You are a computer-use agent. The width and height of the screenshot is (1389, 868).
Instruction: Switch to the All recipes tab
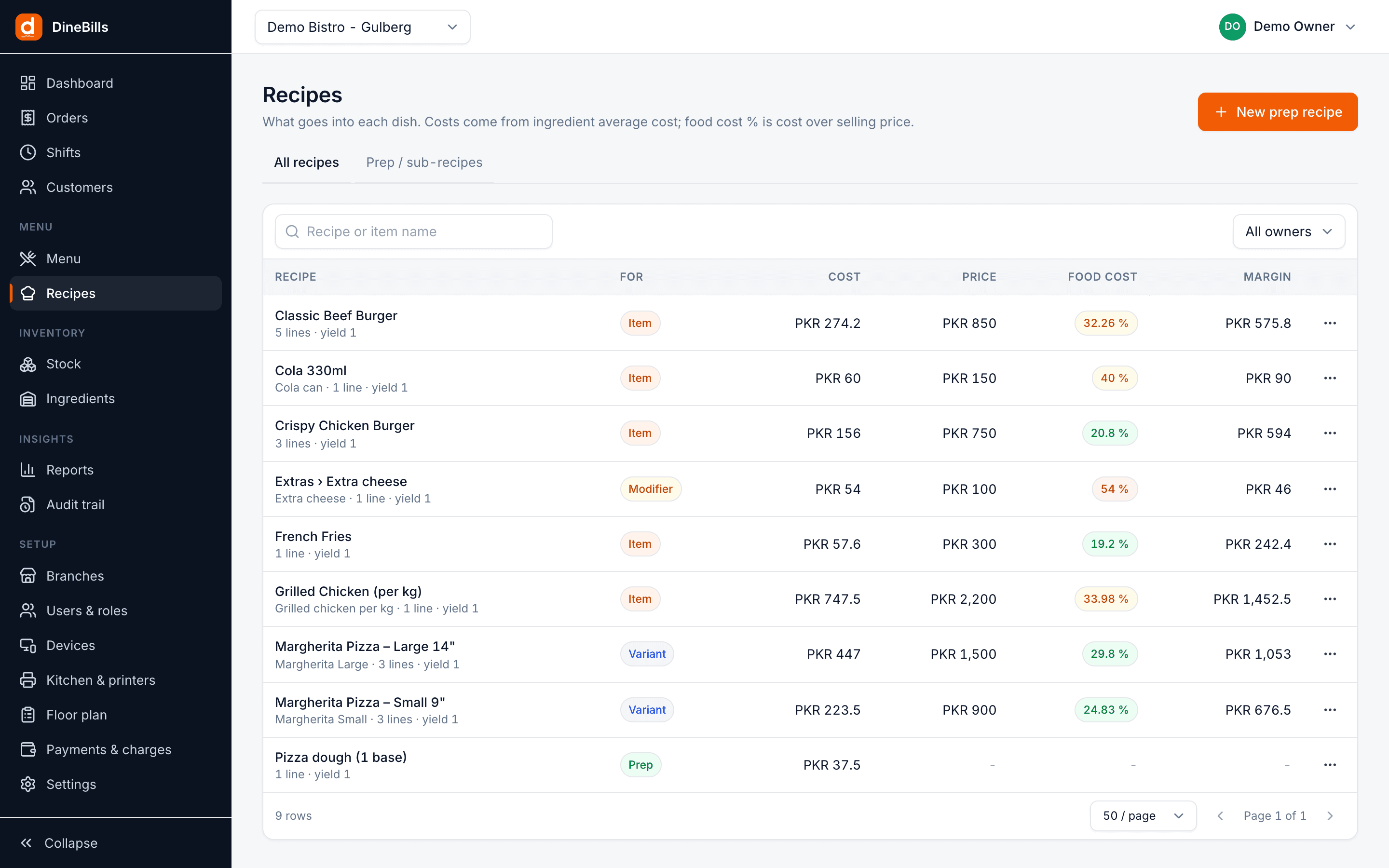click(307, 163)
